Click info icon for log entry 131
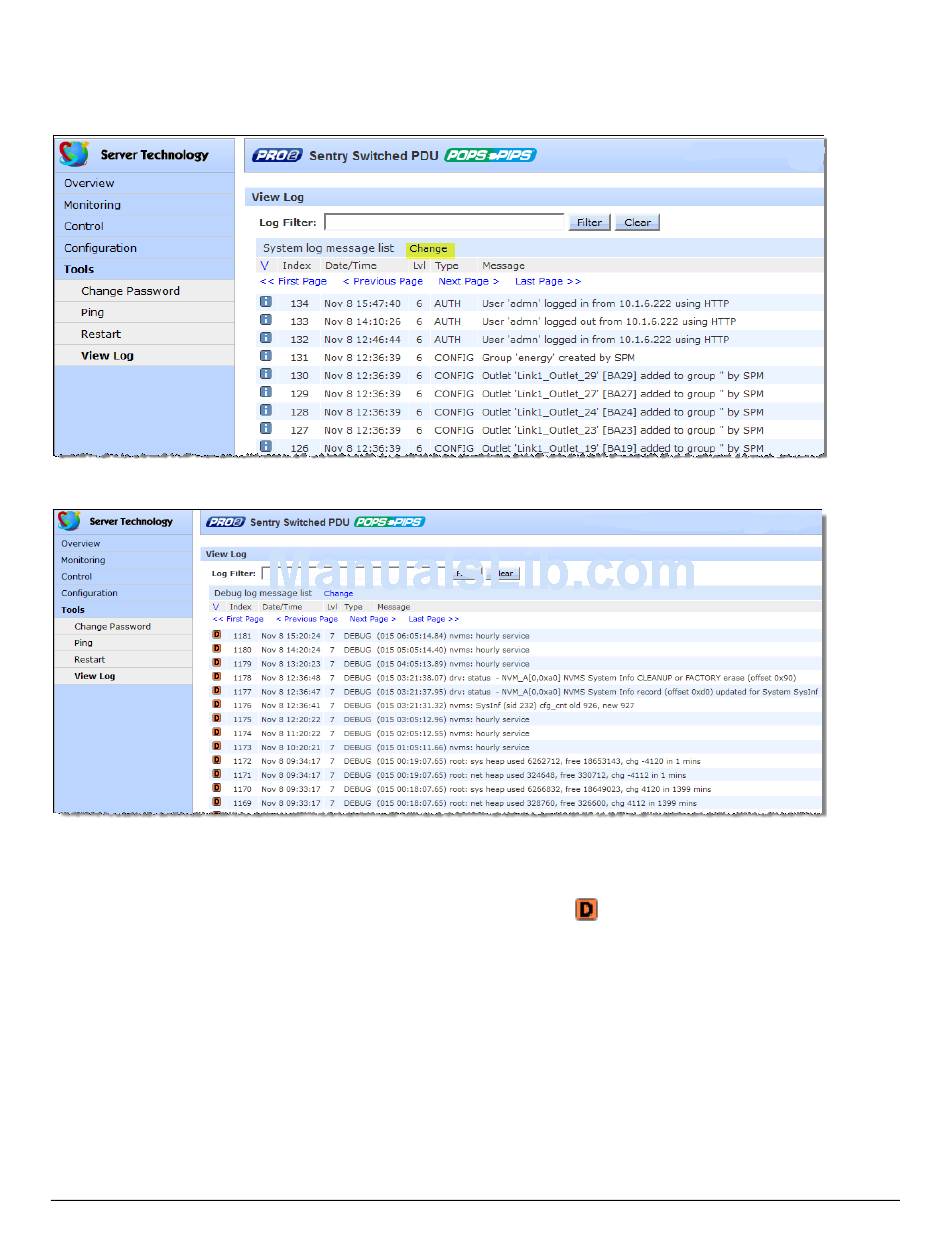Image resolution: width=950 pixels, height=1248 pixels. 266,356
